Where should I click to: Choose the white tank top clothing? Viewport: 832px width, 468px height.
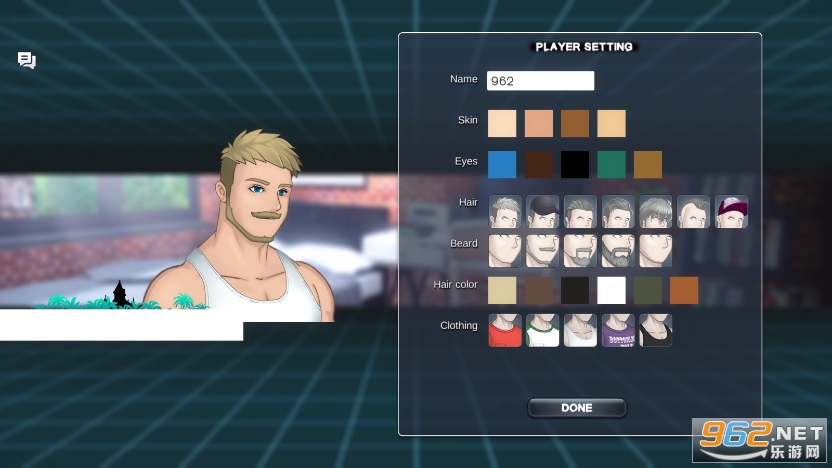580,331
